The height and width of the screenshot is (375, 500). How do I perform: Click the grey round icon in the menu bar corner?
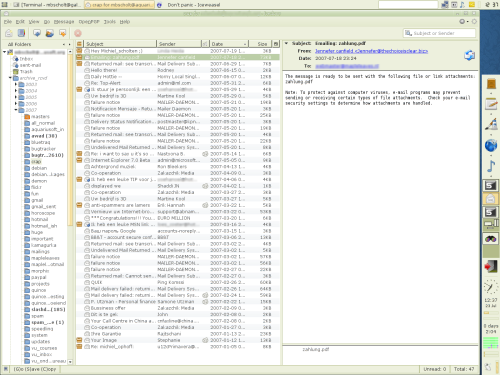coord(462,21)
